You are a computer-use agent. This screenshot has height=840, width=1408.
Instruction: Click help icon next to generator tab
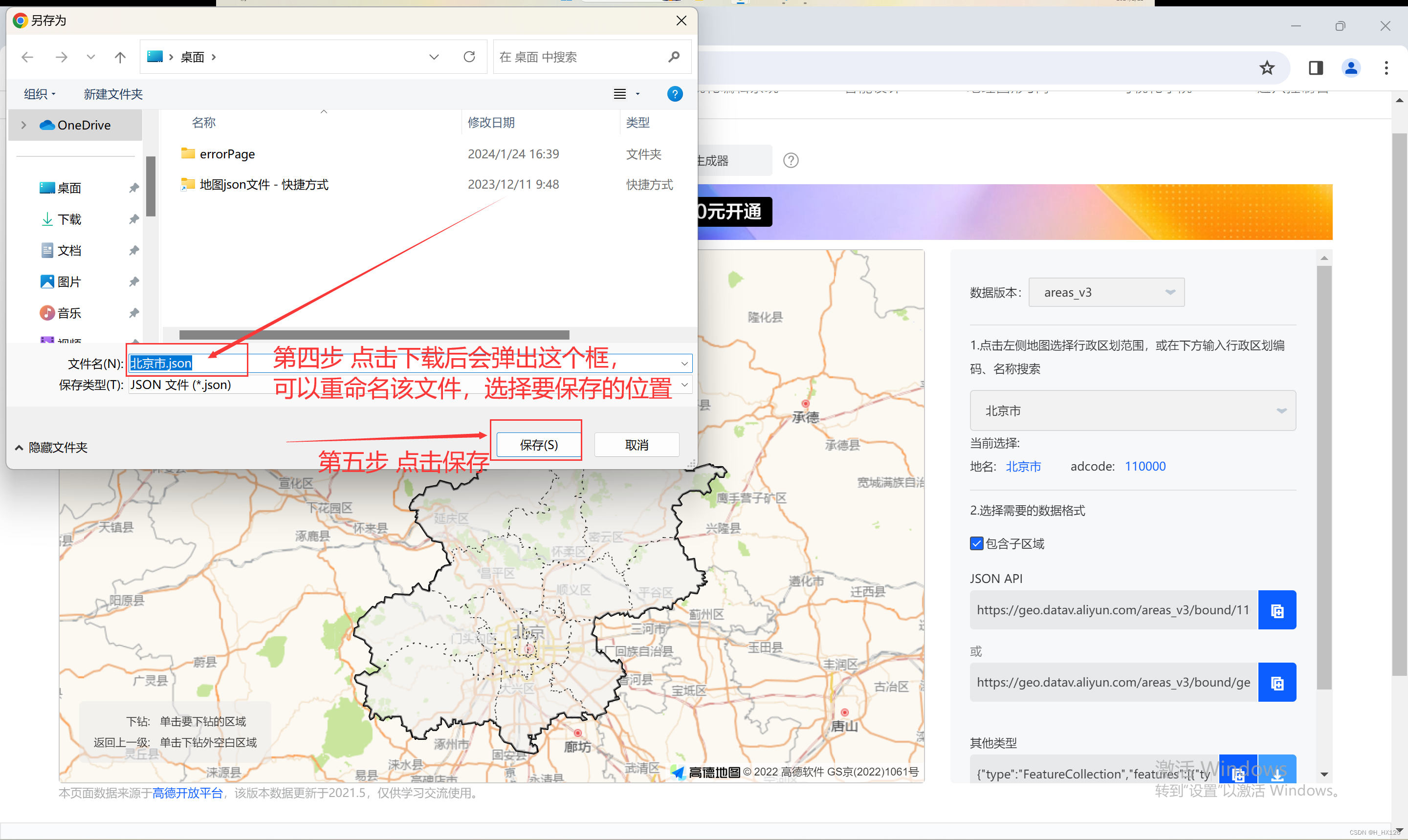point(791,161)
